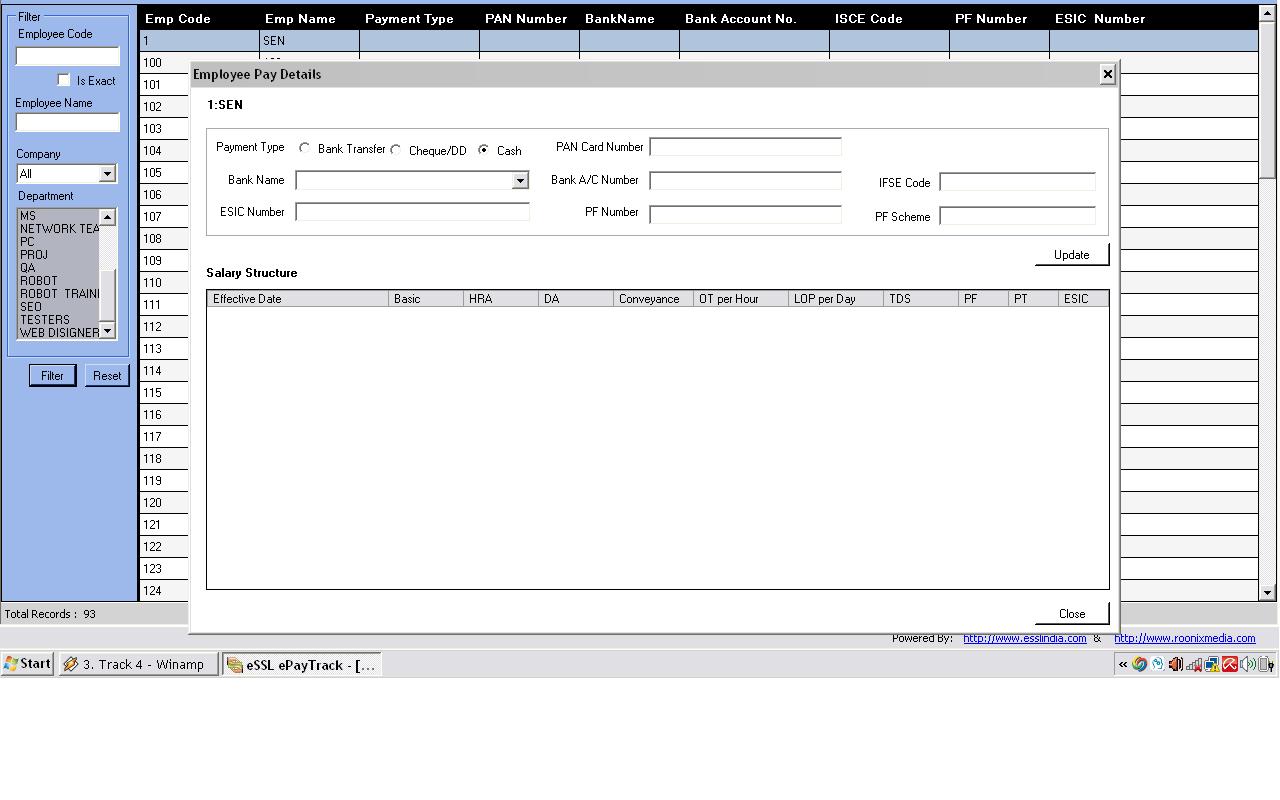Click the Update button
The image size is (1280, 800).
tap(1071, 255)
